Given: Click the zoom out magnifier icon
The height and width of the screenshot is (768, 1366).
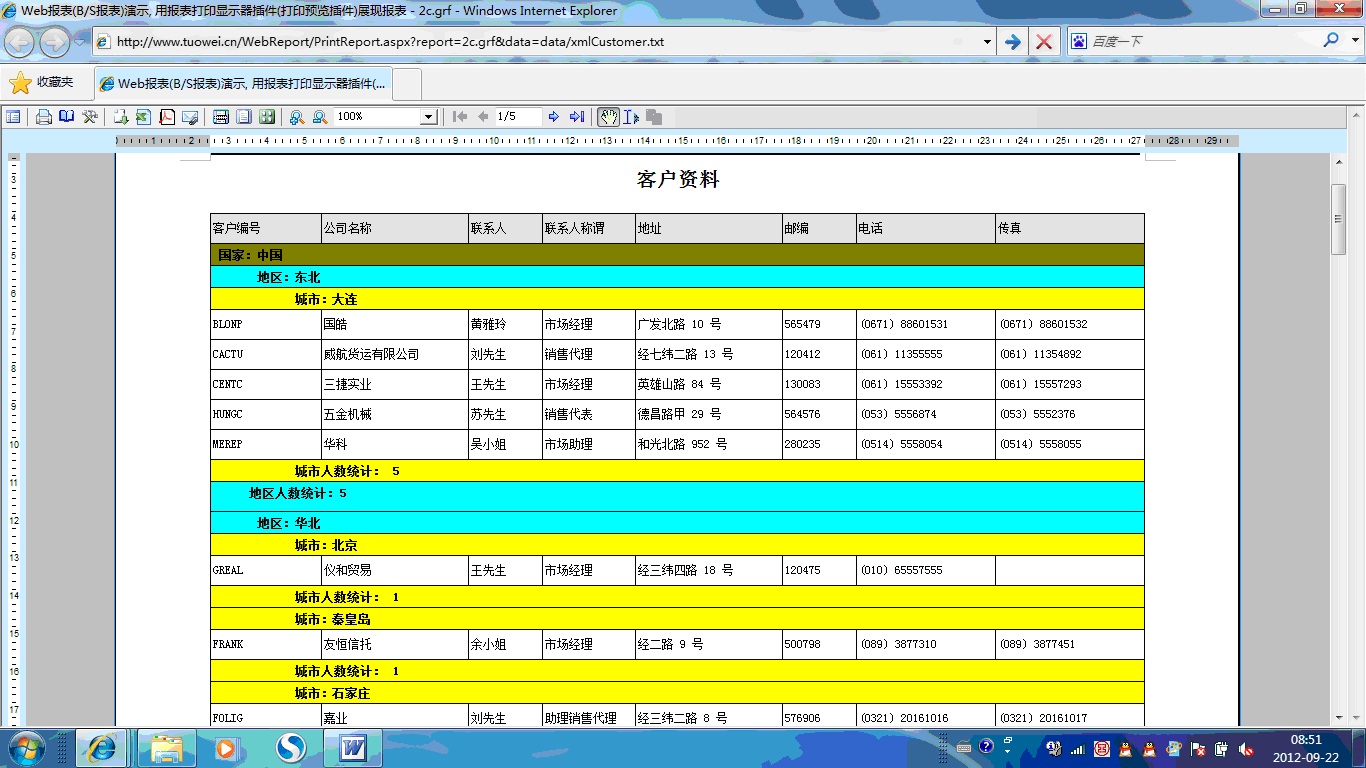Looking at the screenshot, I should 320,117.
